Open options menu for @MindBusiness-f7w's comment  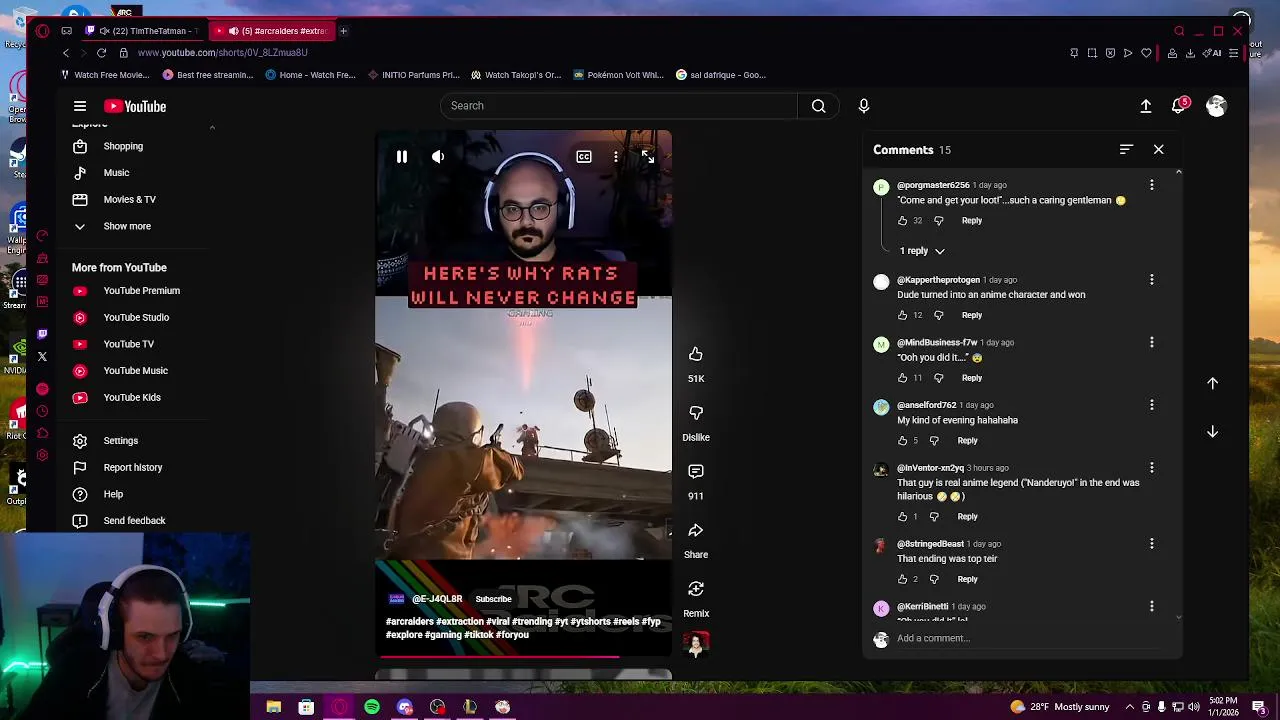click(x=1151, y=343)
